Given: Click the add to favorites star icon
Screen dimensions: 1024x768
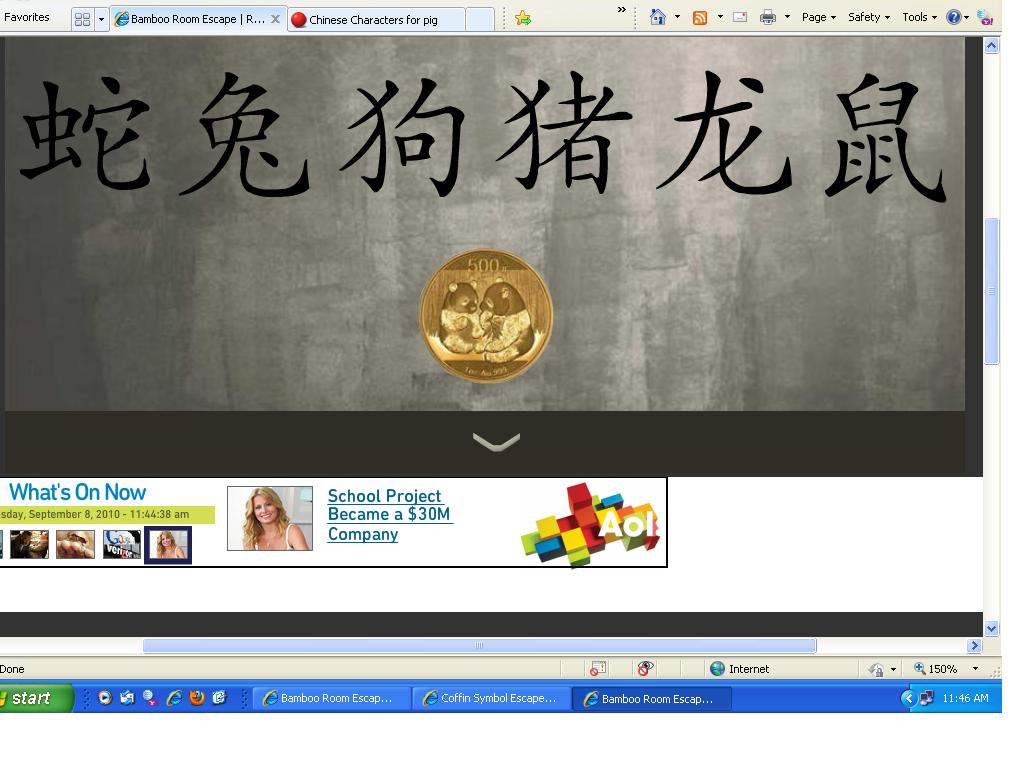Looking at the screenshot, I should pyautogui.click(x=522, y=18).
